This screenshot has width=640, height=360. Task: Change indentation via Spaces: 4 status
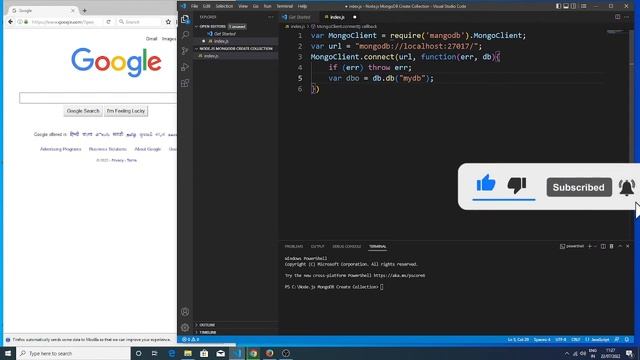(x=542, y=340)
